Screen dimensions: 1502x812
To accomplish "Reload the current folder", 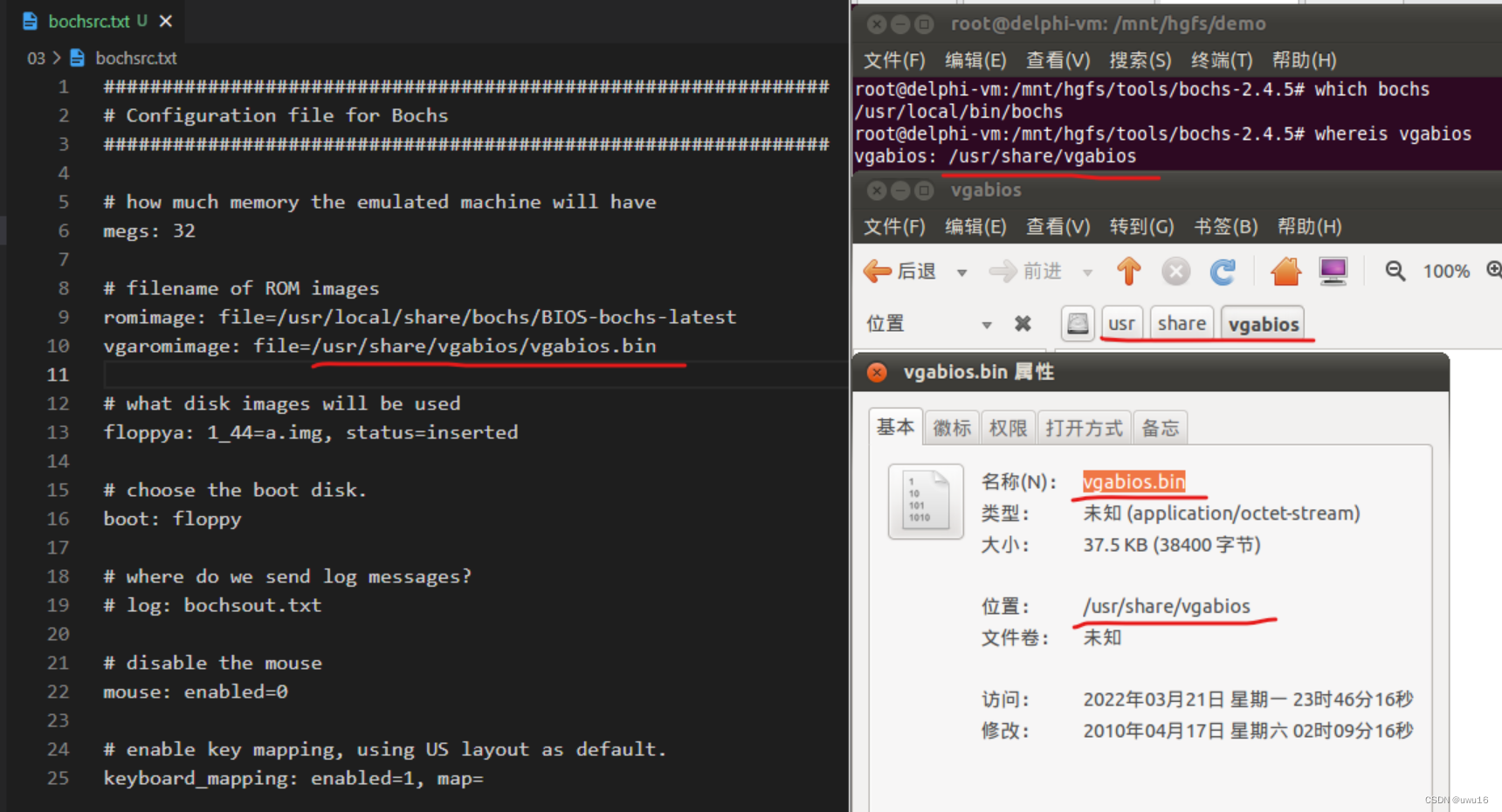I will 1223,272.
